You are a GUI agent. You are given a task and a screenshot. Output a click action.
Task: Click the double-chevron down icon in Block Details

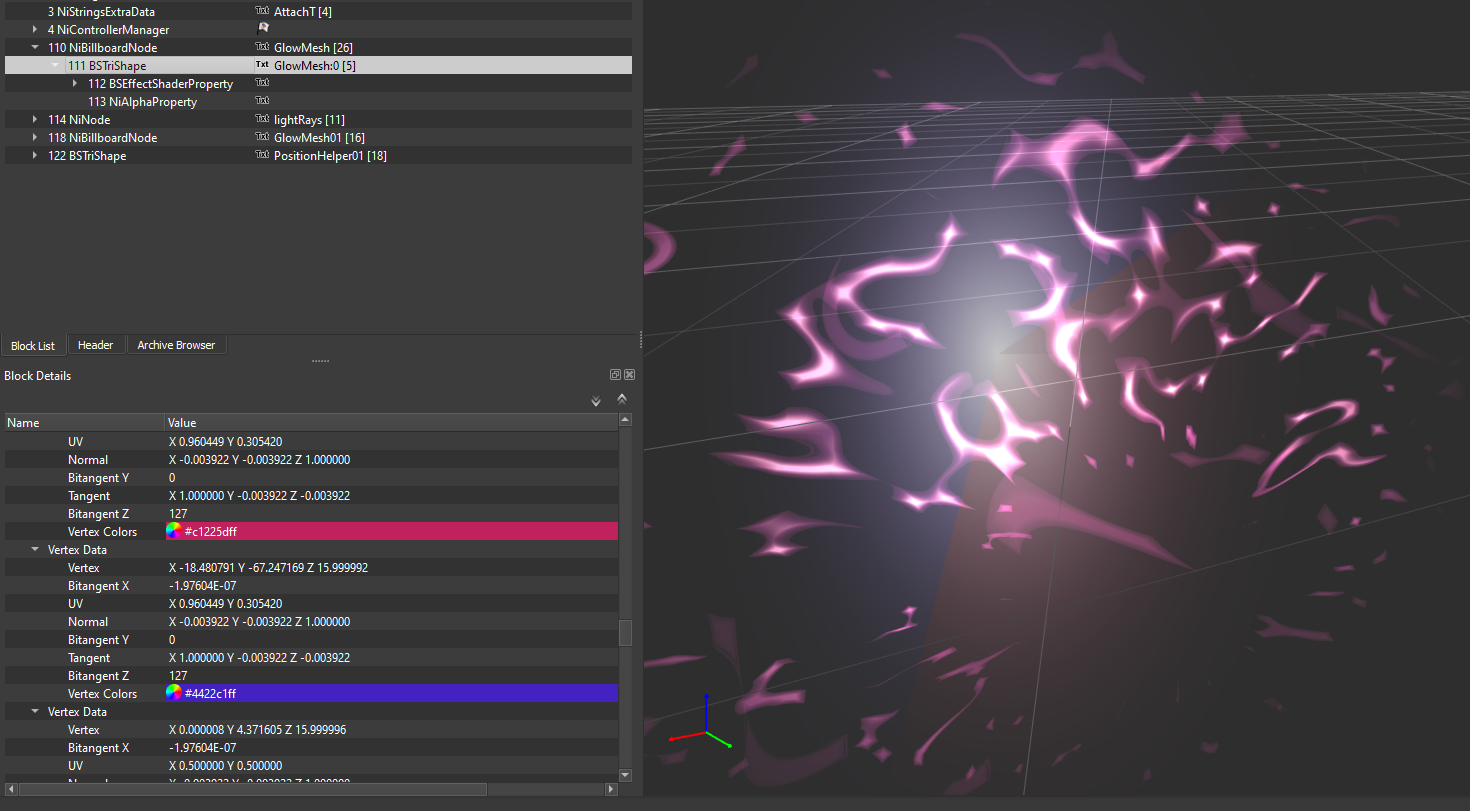596,400
